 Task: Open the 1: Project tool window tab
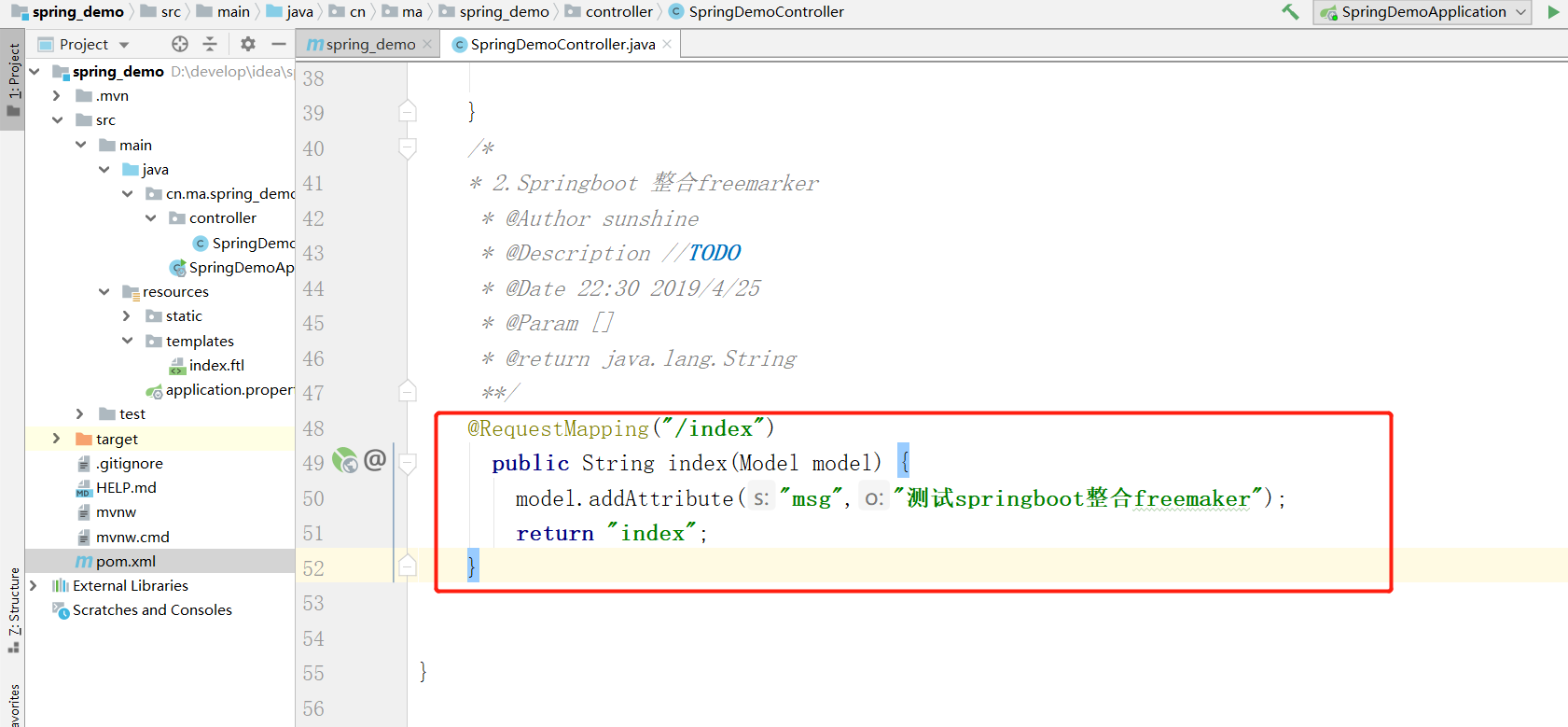click(x=13, y=80)
